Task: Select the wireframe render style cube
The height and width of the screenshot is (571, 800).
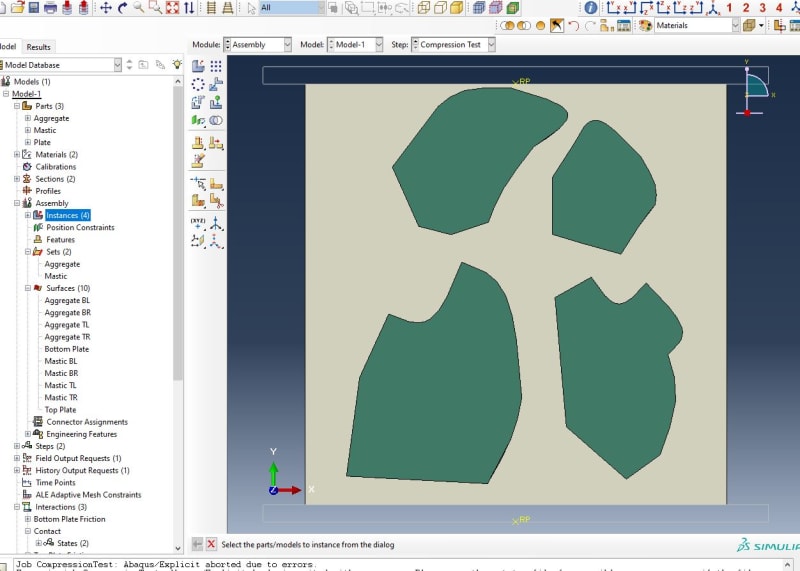Action: [x=423, y=7]
